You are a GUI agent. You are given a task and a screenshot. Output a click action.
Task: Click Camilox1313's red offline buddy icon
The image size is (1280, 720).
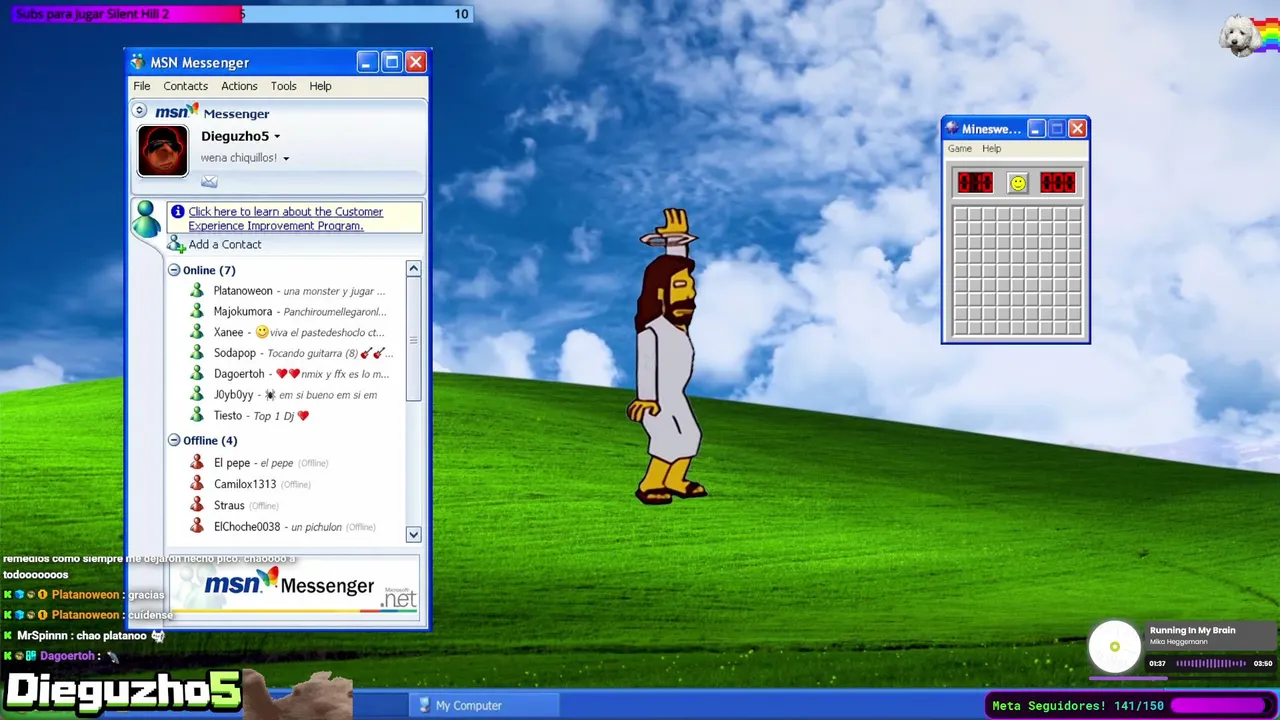197,484
